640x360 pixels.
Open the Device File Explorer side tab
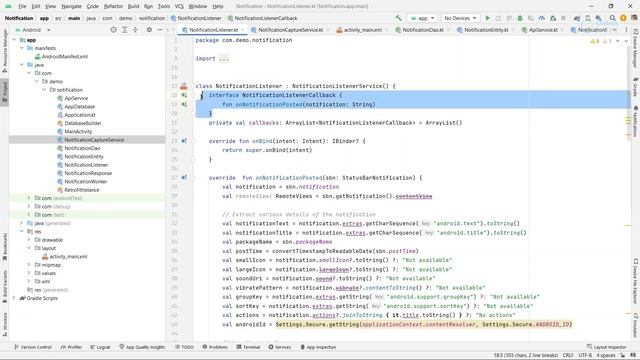coord(636,281)
